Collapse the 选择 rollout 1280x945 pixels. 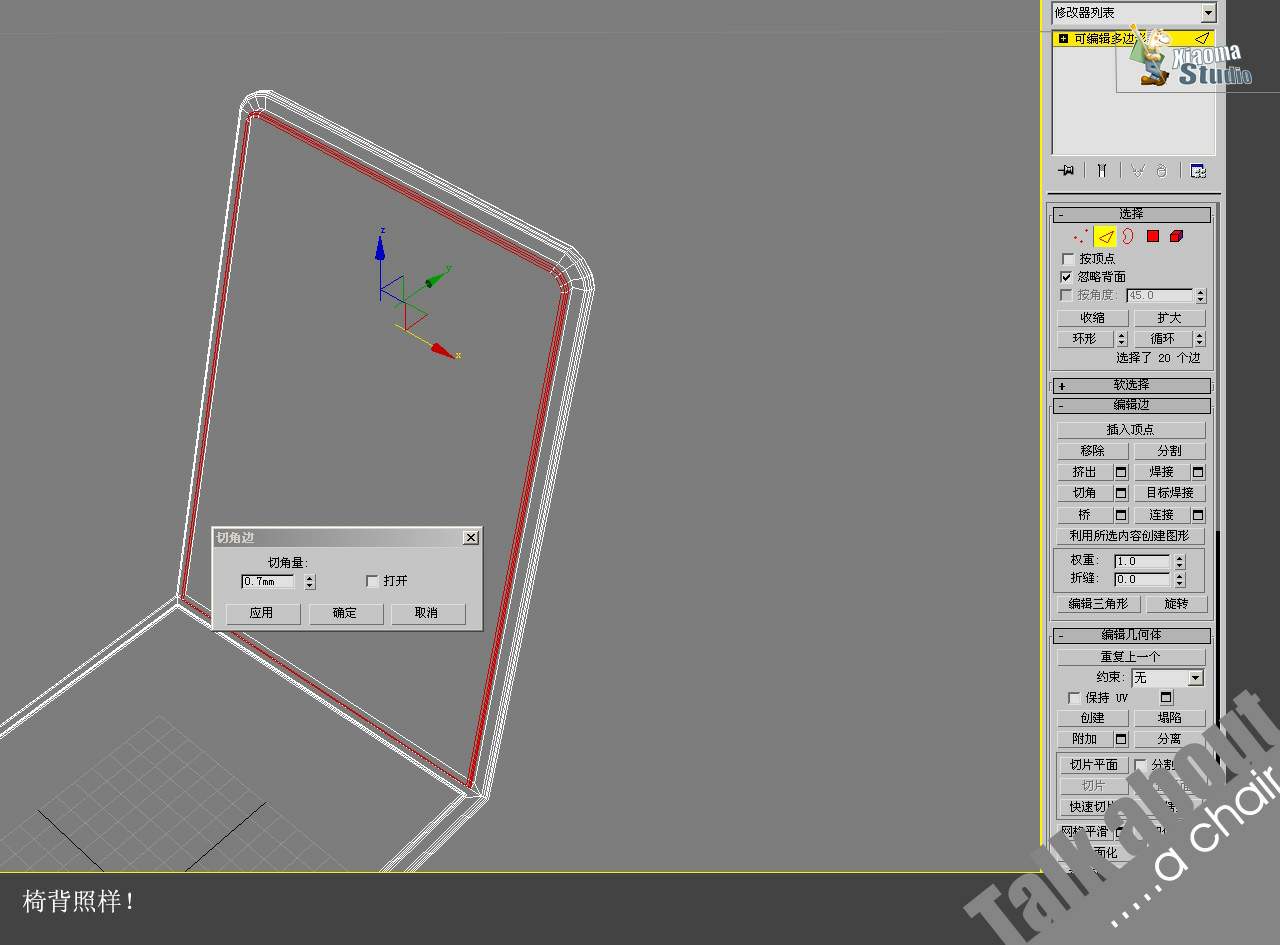pos(1131,215)
